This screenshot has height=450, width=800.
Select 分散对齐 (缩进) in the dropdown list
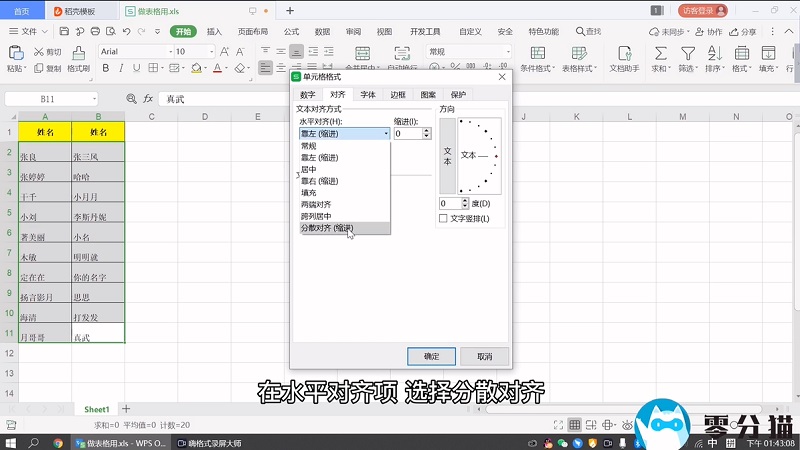tap(328, 228)
